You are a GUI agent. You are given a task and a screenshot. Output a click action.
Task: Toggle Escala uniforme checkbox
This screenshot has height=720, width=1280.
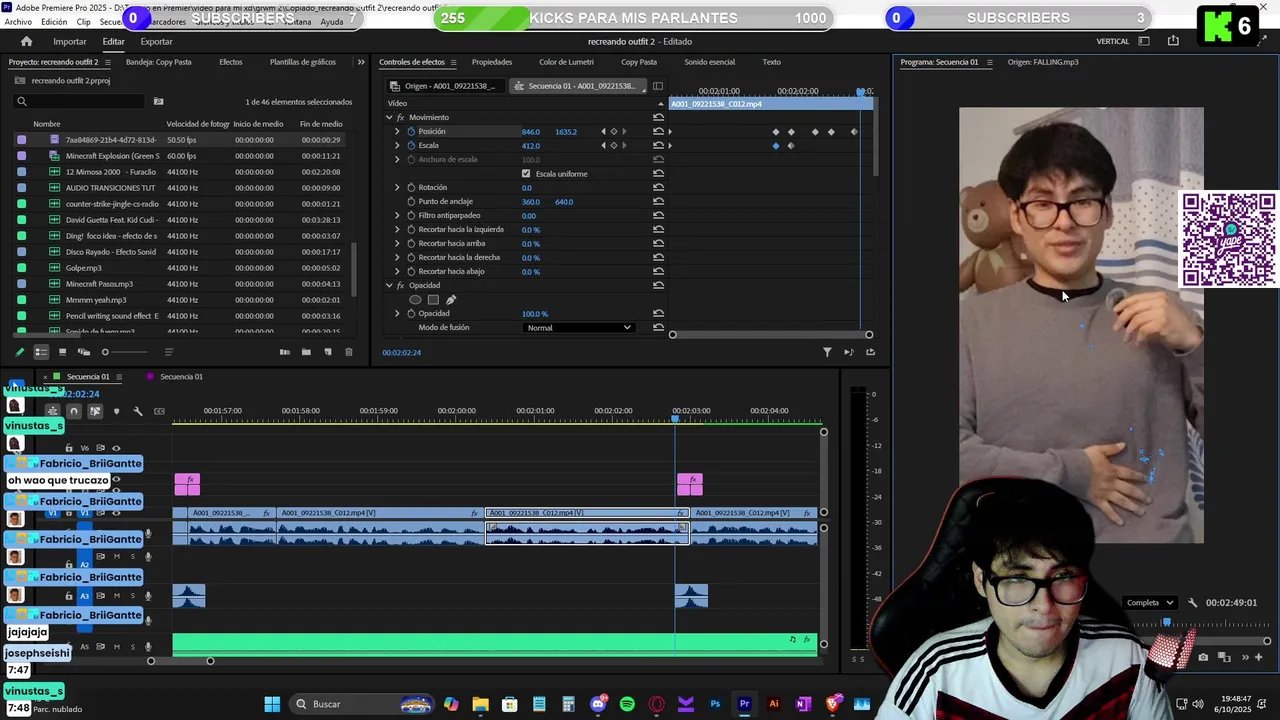[526, 174]
